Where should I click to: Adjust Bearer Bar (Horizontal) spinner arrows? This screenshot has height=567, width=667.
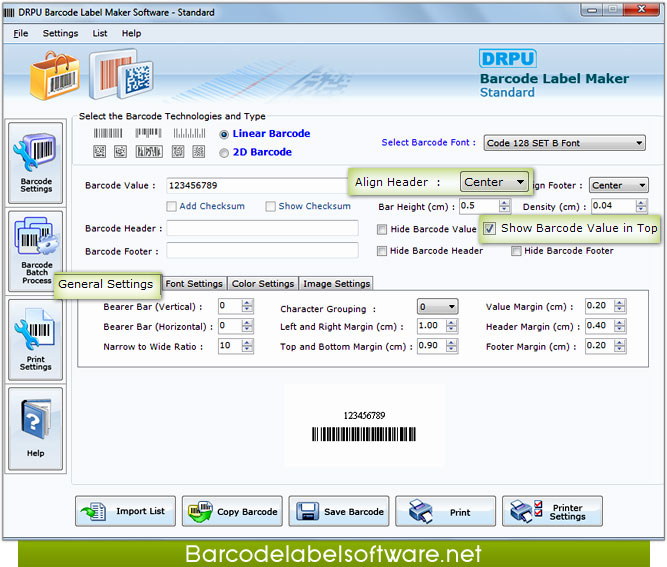[247, 326]
